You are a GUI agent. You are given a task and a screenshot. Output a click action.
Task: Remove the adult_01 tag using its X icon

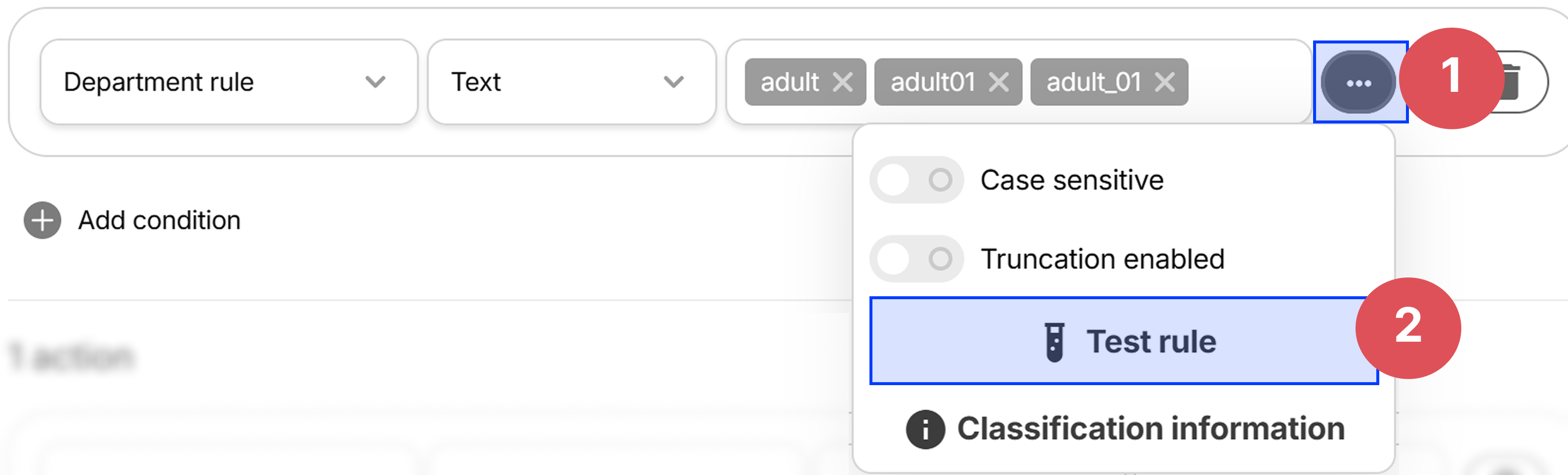tap(1164, 81)
